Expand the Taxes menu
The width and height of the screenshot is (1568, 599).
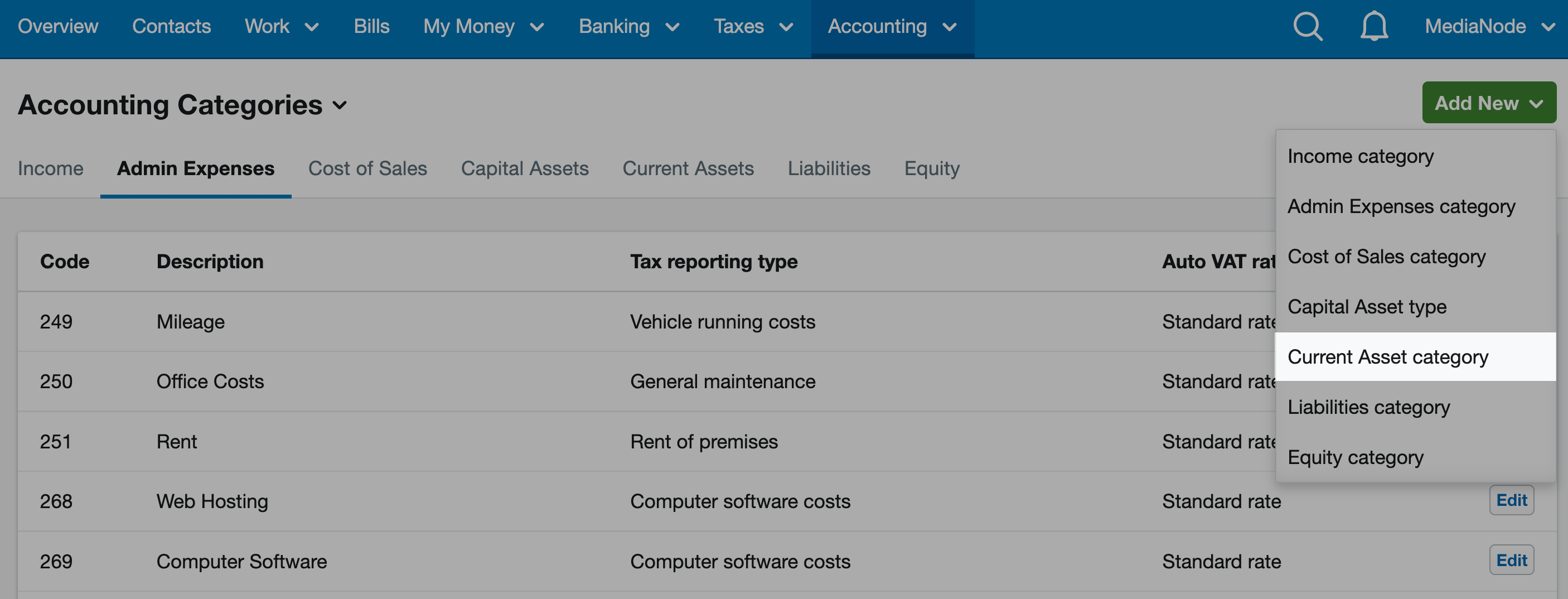pos(753,26)
